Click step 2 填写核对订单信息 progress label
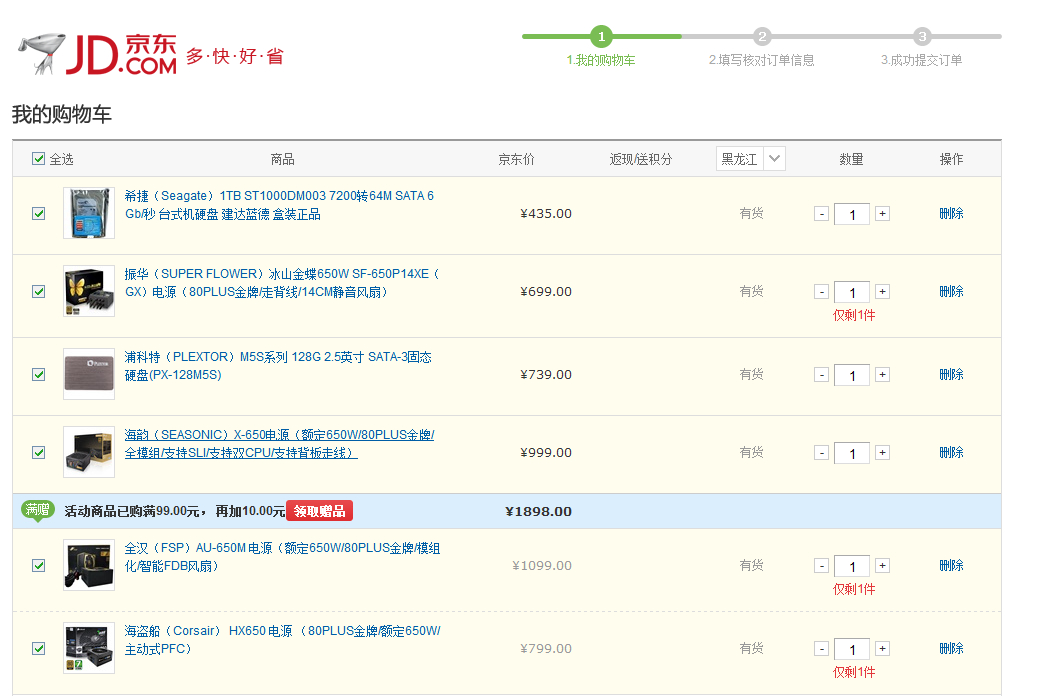 pos(762,60)
